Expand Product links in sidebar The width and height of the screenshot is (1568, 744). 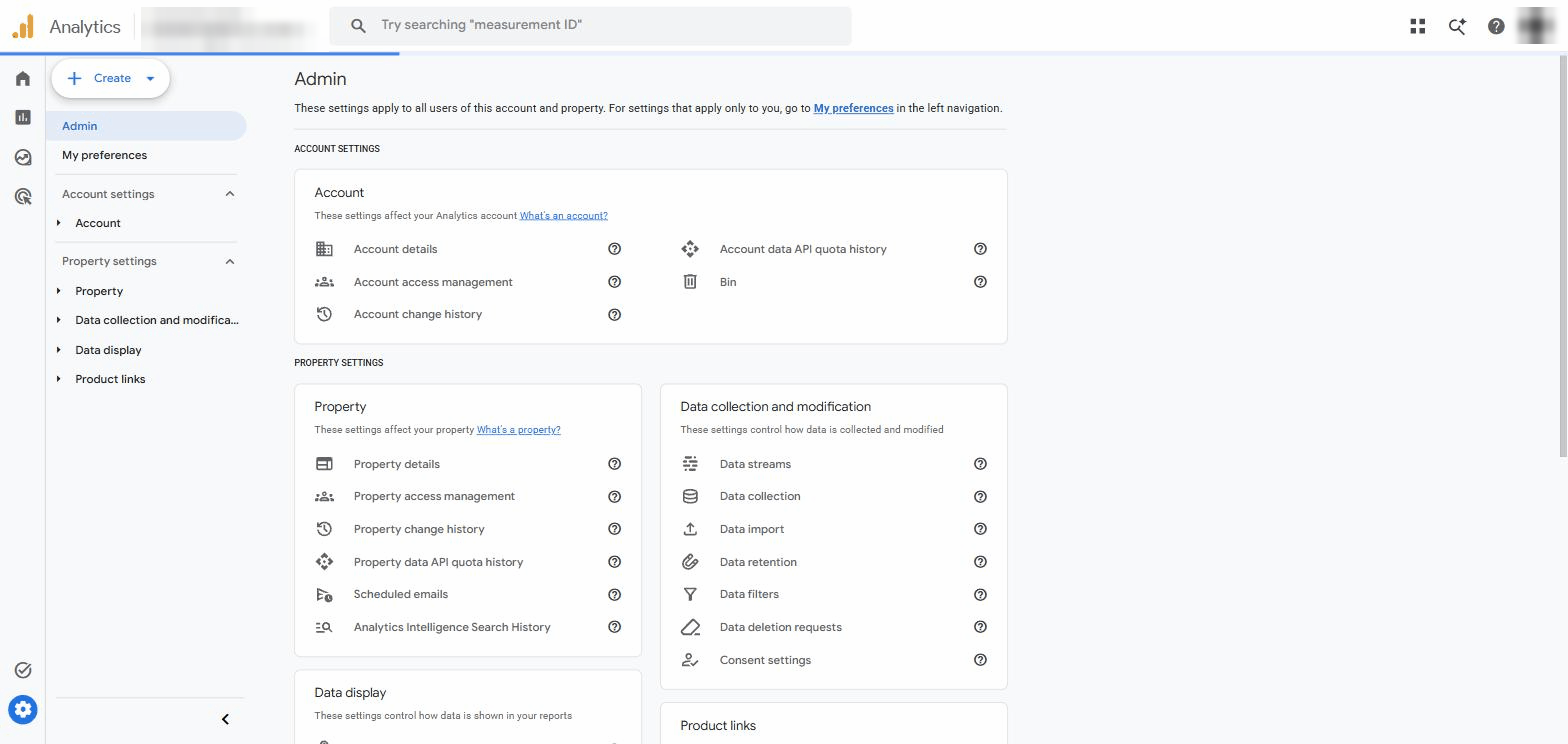[x=59, y=379]
